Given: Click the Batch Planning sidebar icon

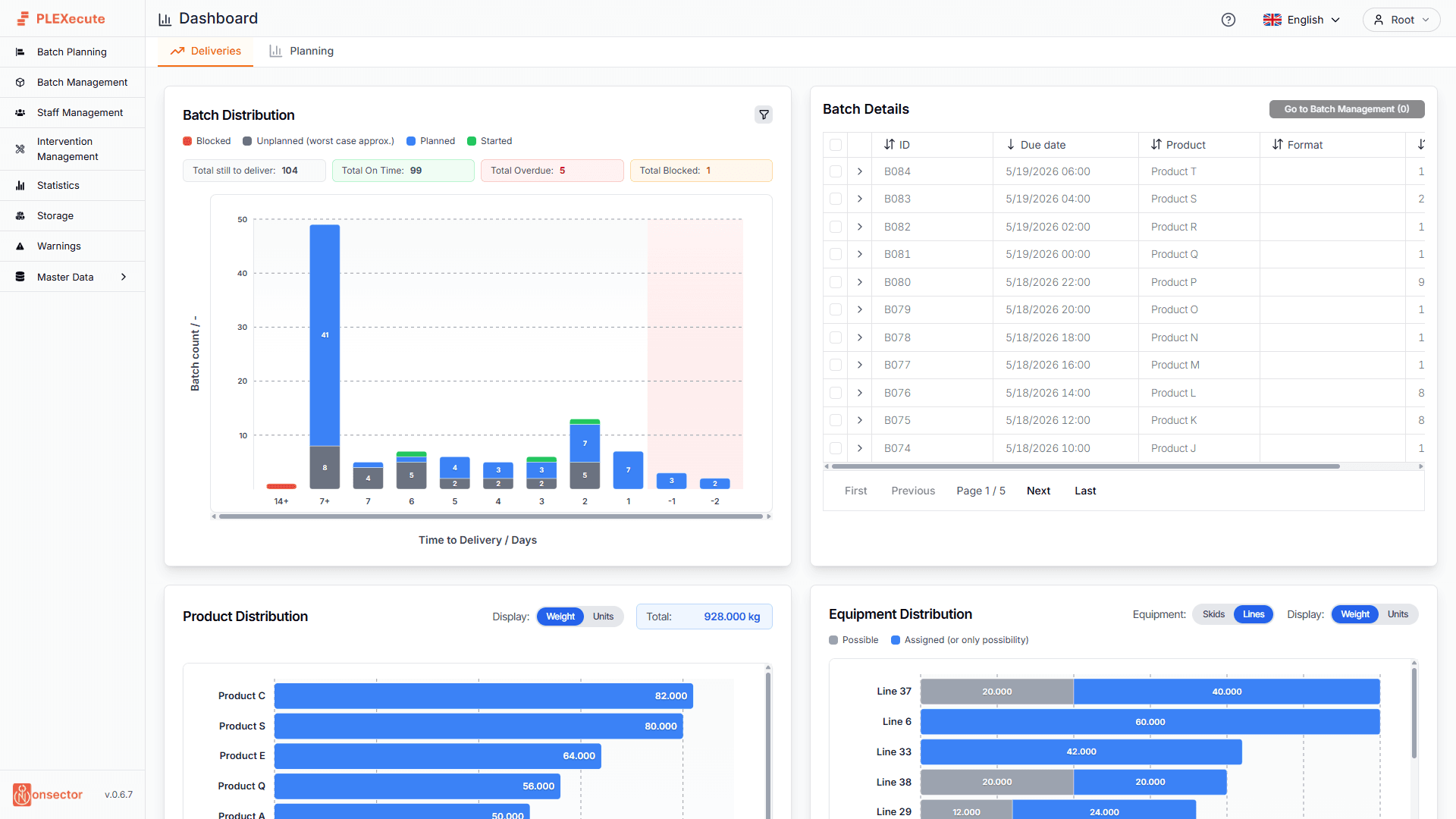Looking at the screenshot, I should (20, 52).
